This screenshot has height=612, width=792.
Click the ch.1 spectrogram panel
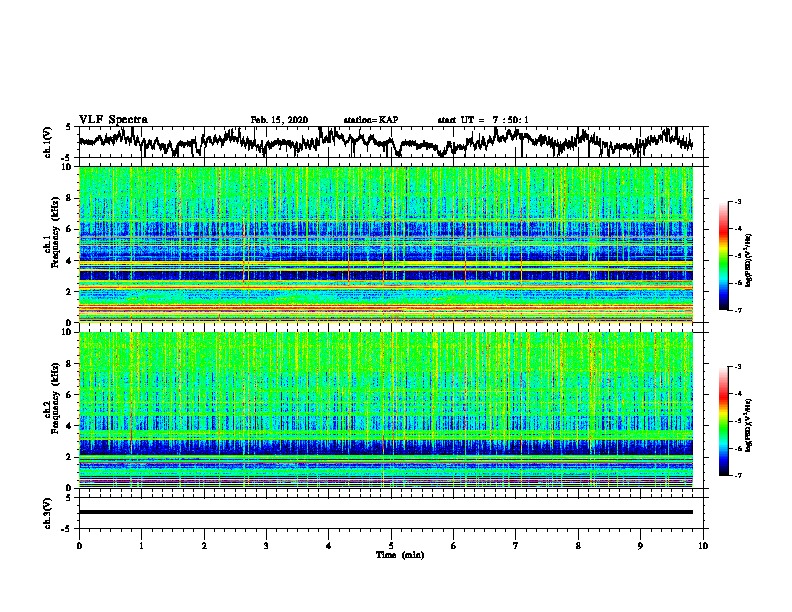pos(386,244)
